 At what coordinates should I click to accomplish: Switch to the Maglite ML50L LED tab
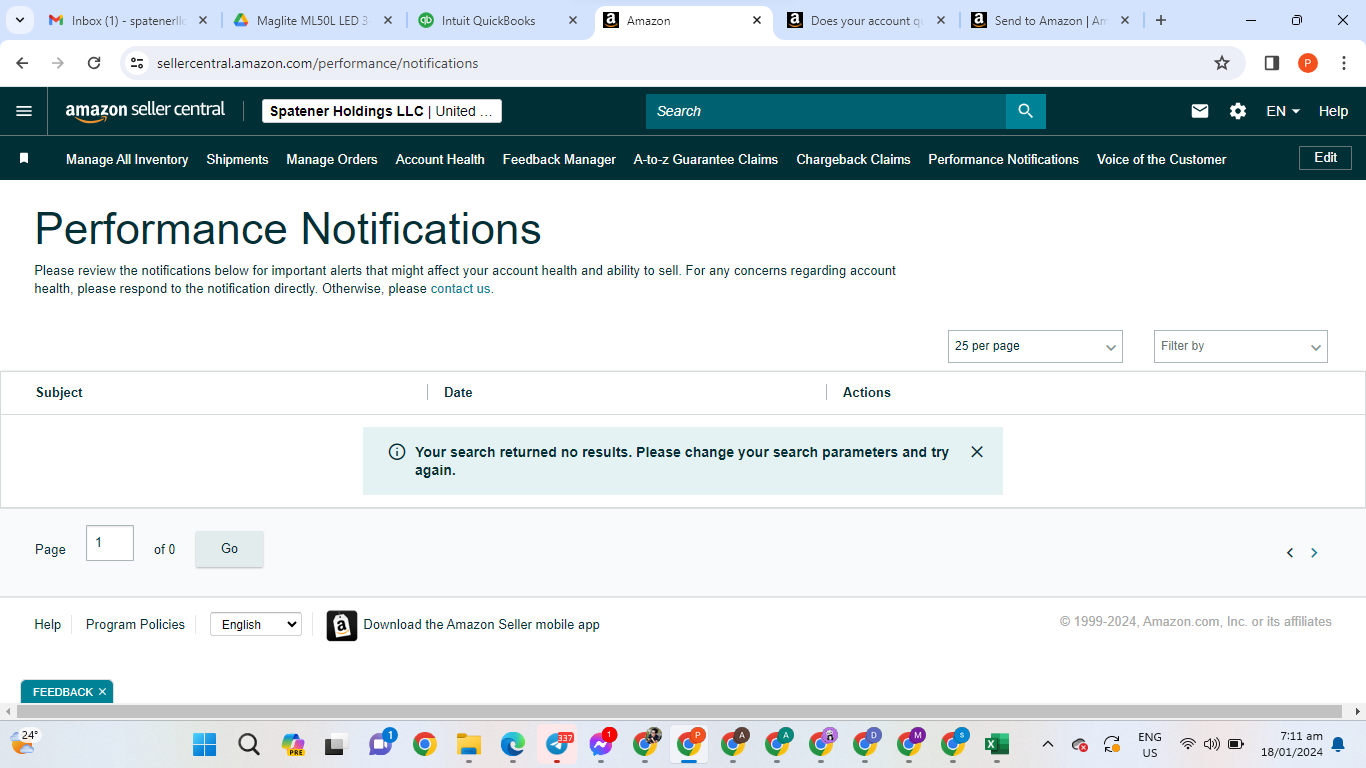(313, 20)
